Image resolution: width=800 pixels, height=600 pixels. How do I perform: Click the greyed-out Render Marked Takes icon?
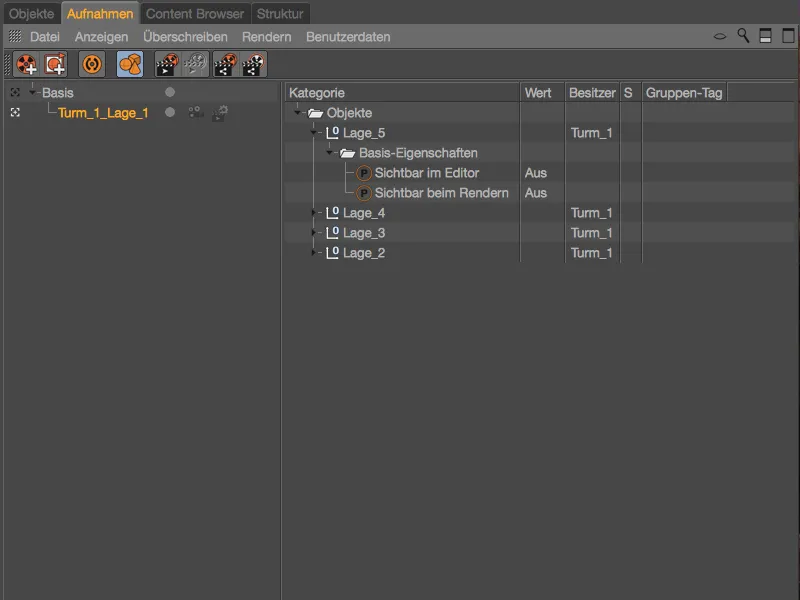(195, 64)
